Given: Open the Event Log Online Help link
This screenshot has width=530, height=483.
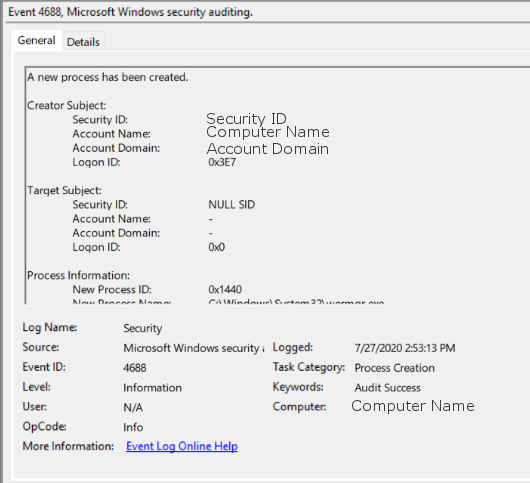Looking at the screenshot, I should 182,446.
